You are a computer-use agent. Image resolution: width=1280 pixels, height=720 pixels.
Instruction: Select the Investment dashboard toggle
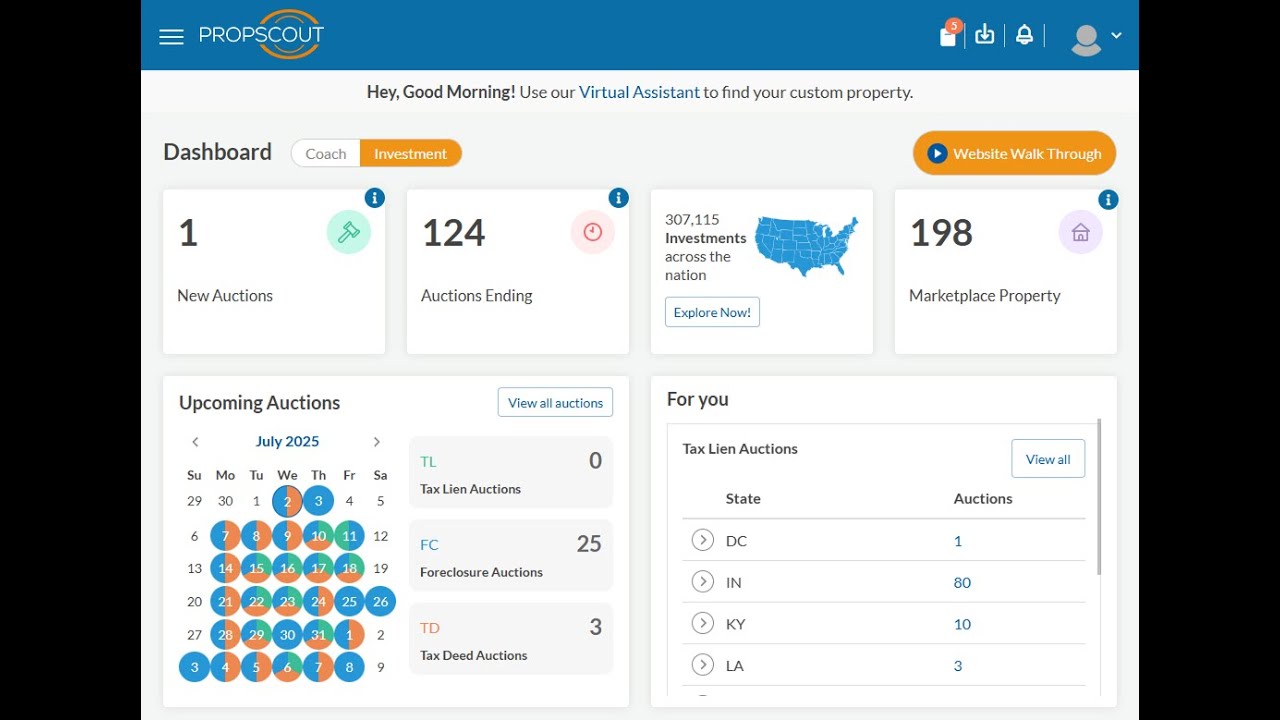[x=410, y=154]
